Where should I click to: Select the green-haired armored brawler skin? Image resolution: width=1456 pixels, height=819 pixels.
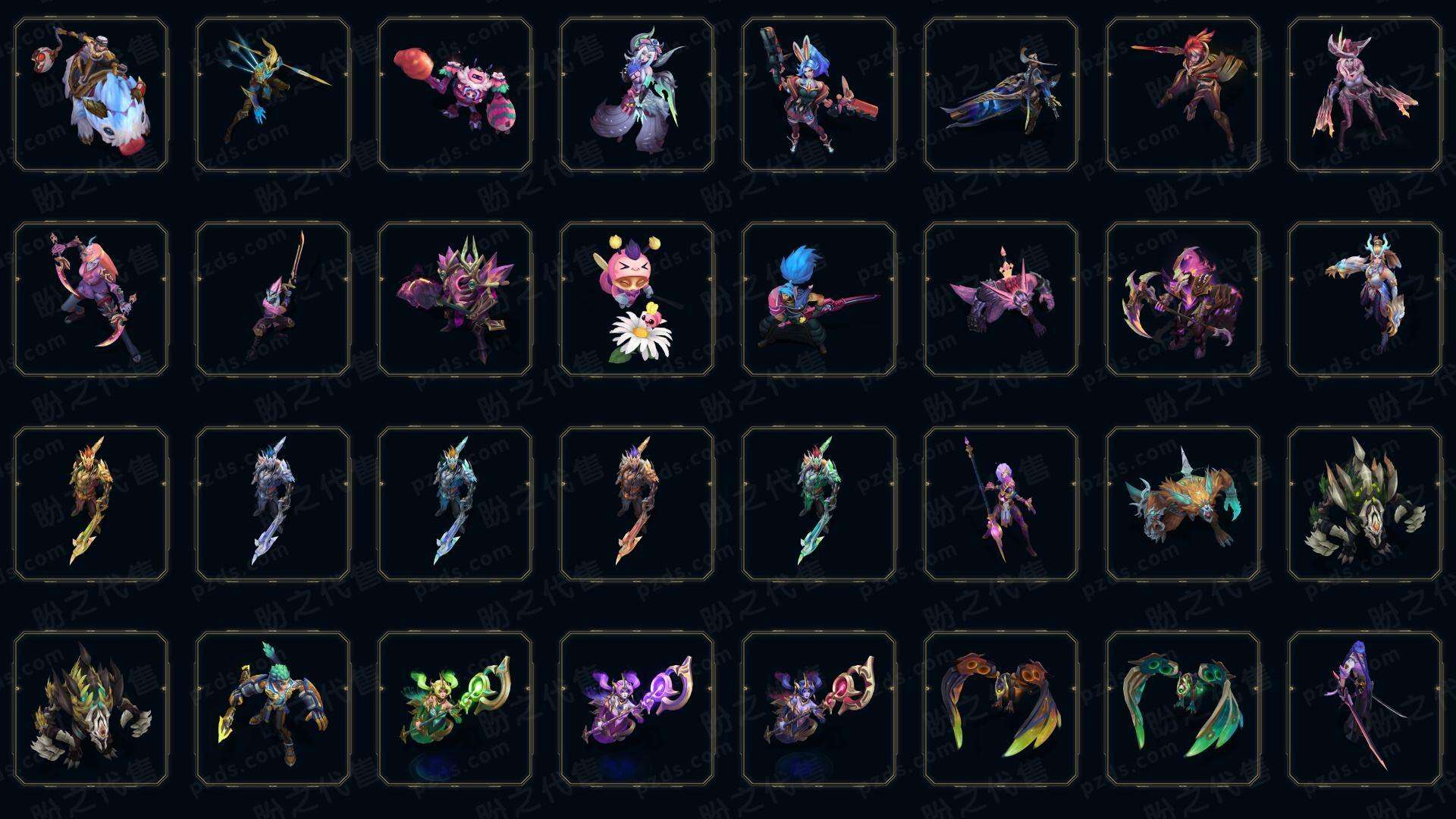[273, 708]
